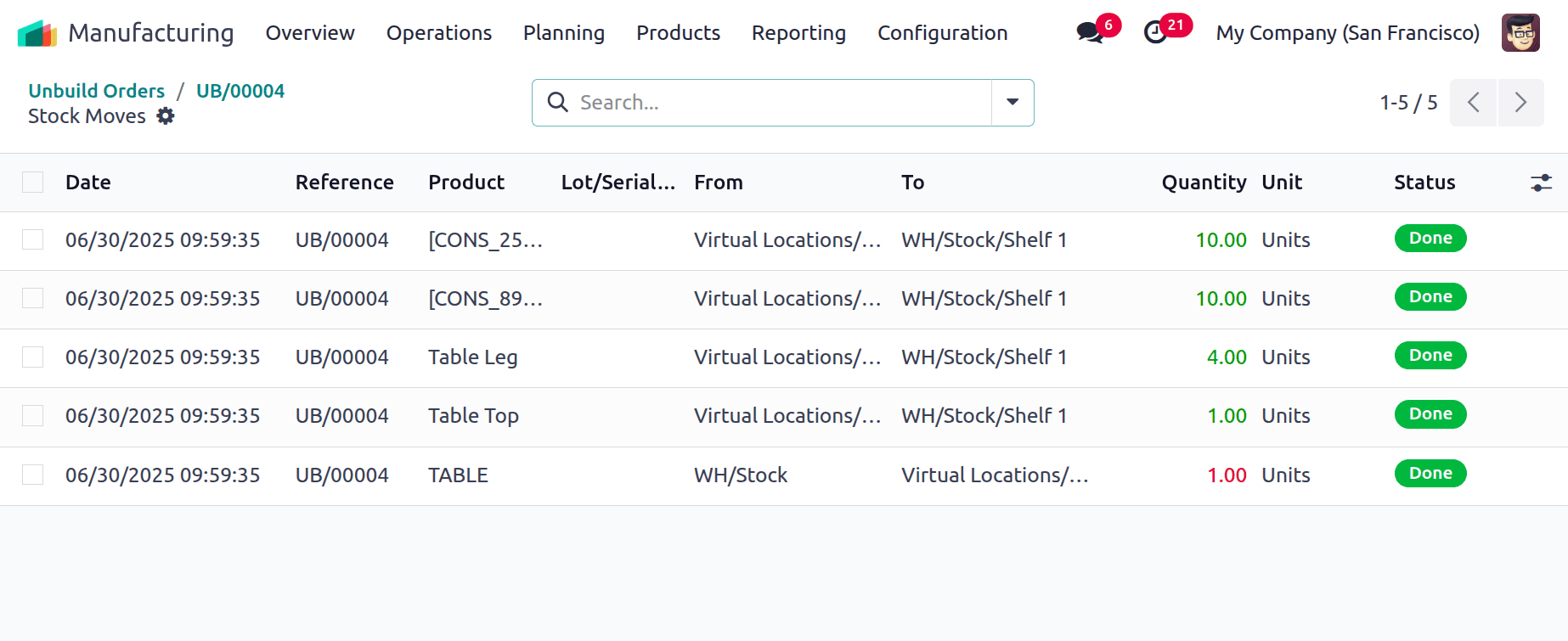Click WH/Stock/Shelf 1 in Table Leg row
Screen dimensions: 1568x641
(984, 357)
